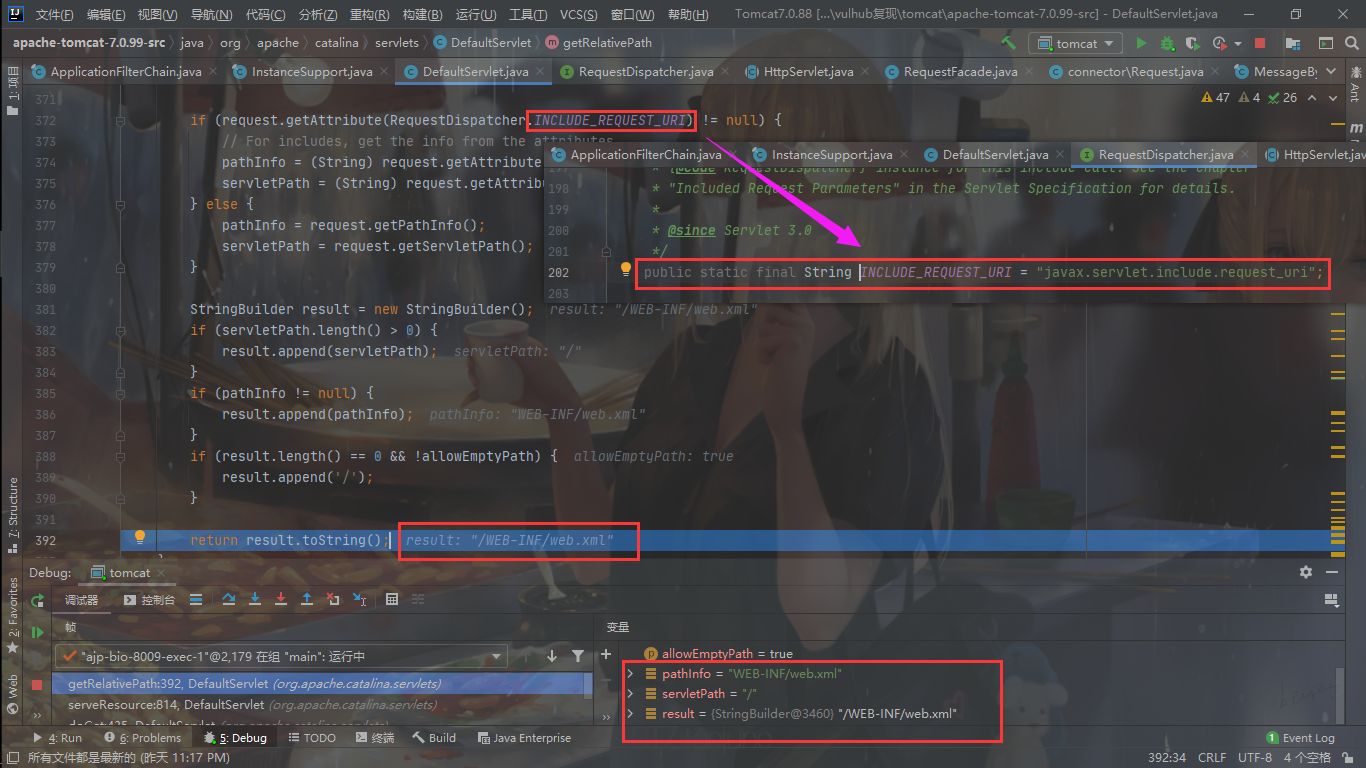
Task: Open the run configuration tomcat dropdown
Action: 1076,43
